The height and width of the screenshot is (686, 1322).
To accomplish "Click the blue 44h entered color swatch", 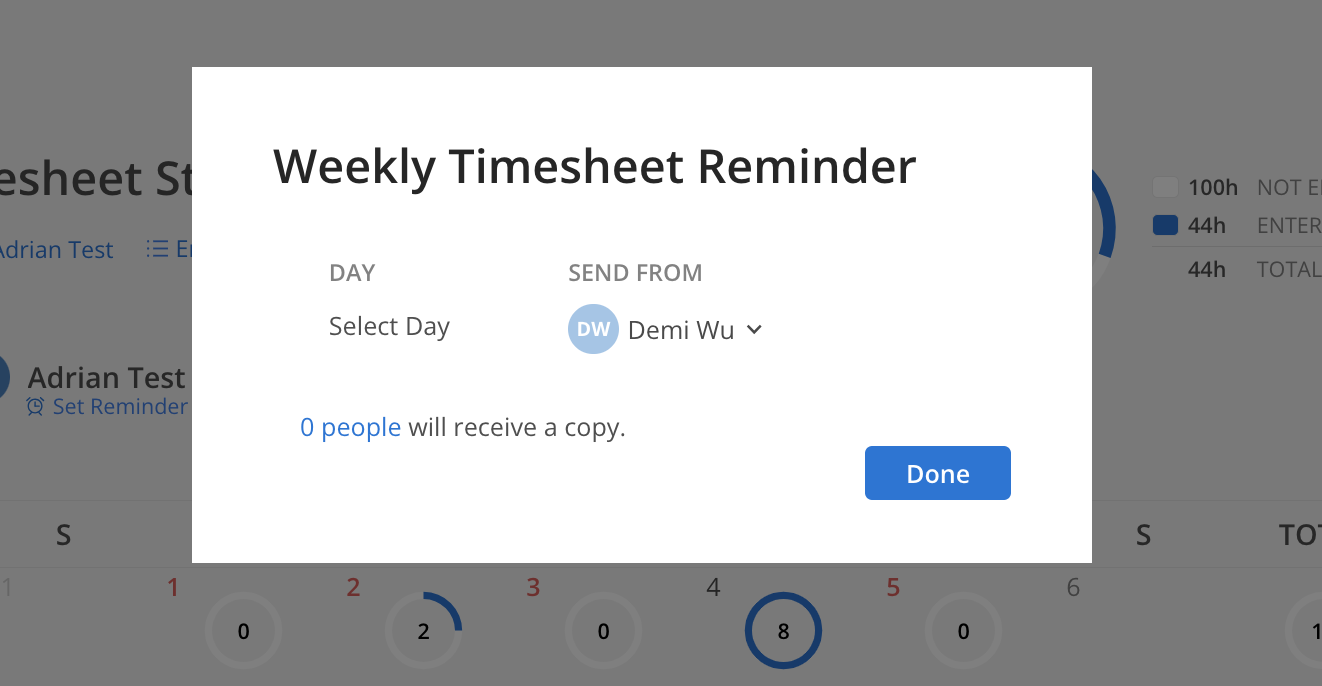I will pos(1165,225).
